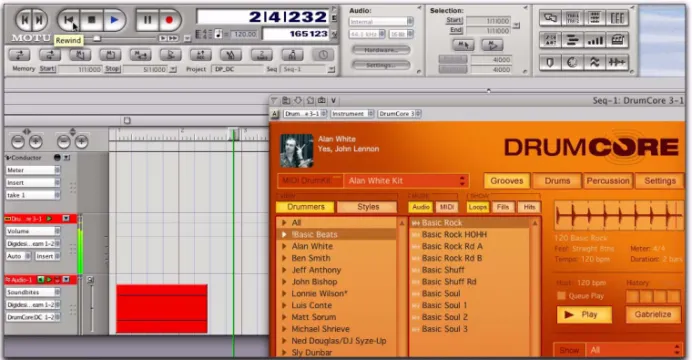Image resolution: width=692 pixels, height=360 pixels.
Task: Click the rising bars meter icon
Action: pyautogui.click(x=594, y=41)
